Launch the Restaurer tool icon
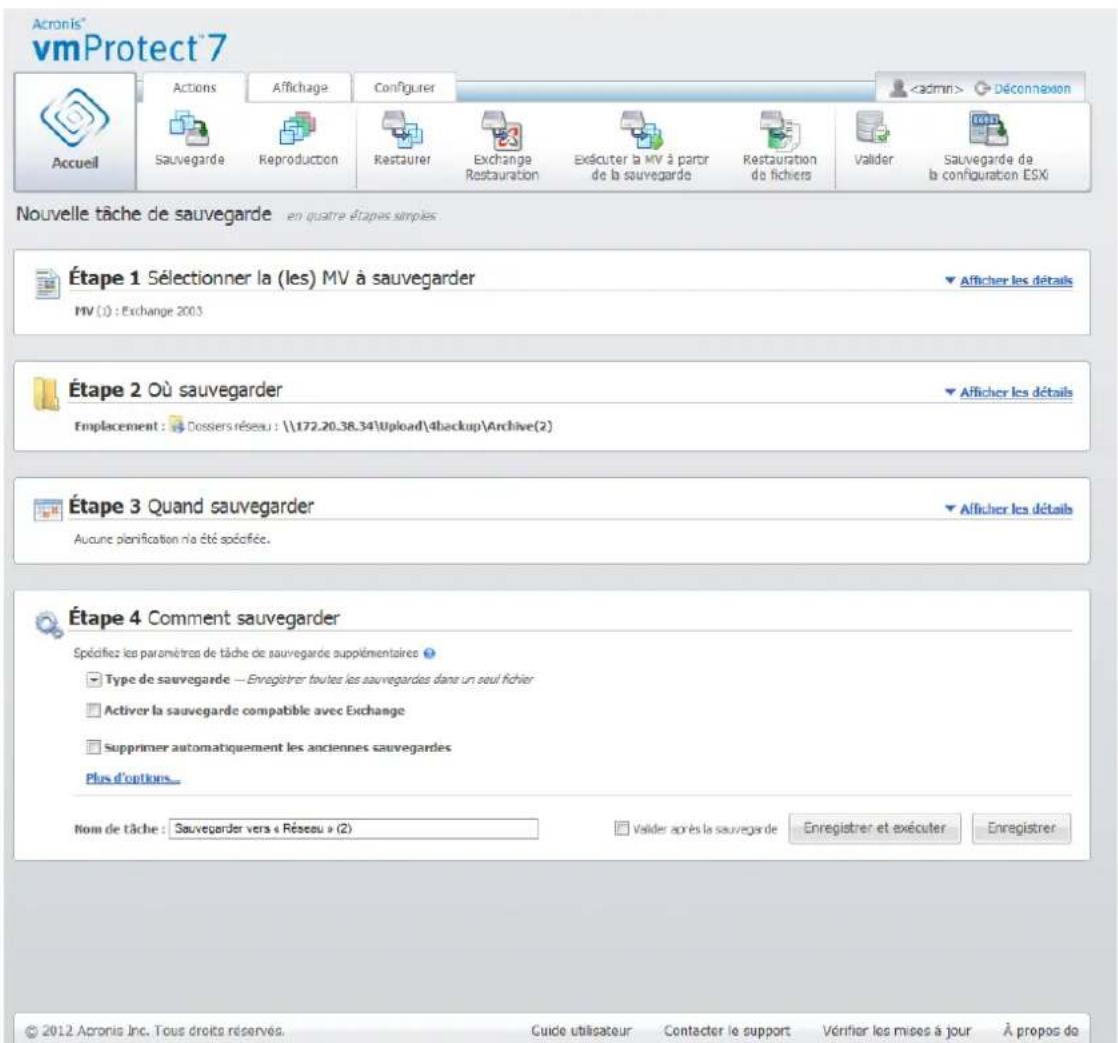Viewport: 1118px width, 1043px height. click(x=402, y=128)
